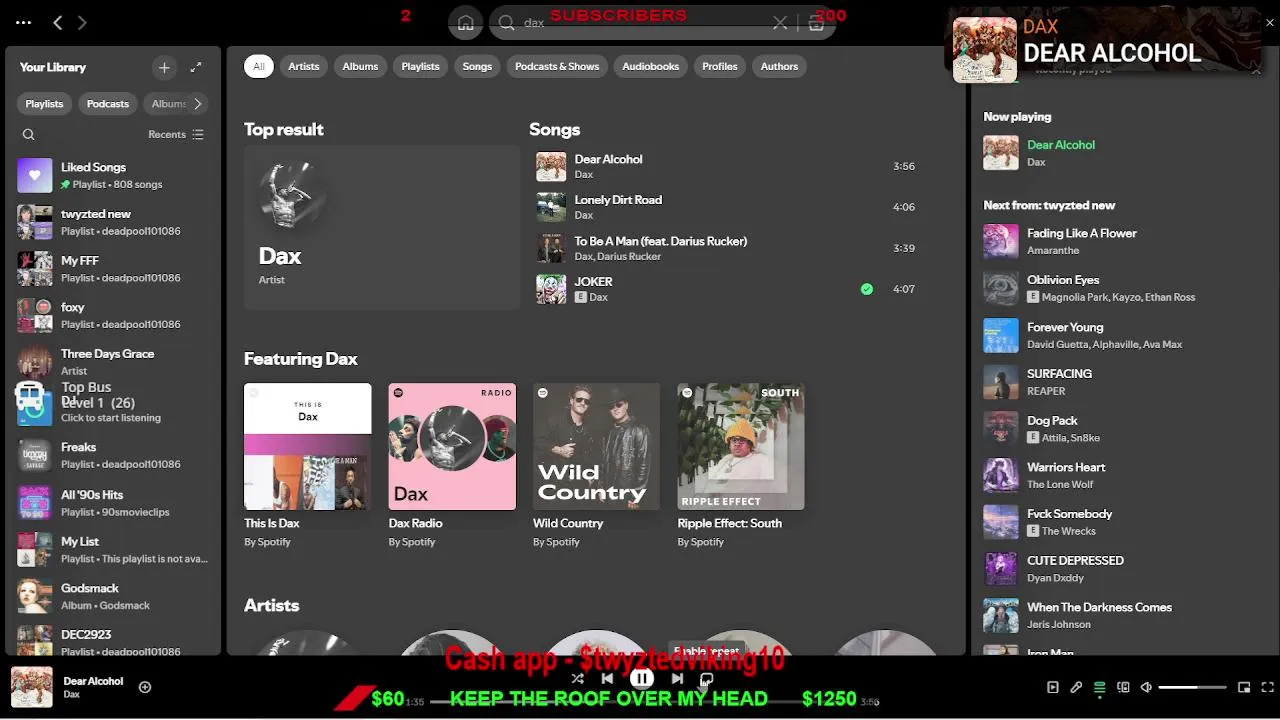Image resolution: width=1280 pixels, height=720 pixels.
Task: Open Three Days Grace artist
Action: [113, 362]
